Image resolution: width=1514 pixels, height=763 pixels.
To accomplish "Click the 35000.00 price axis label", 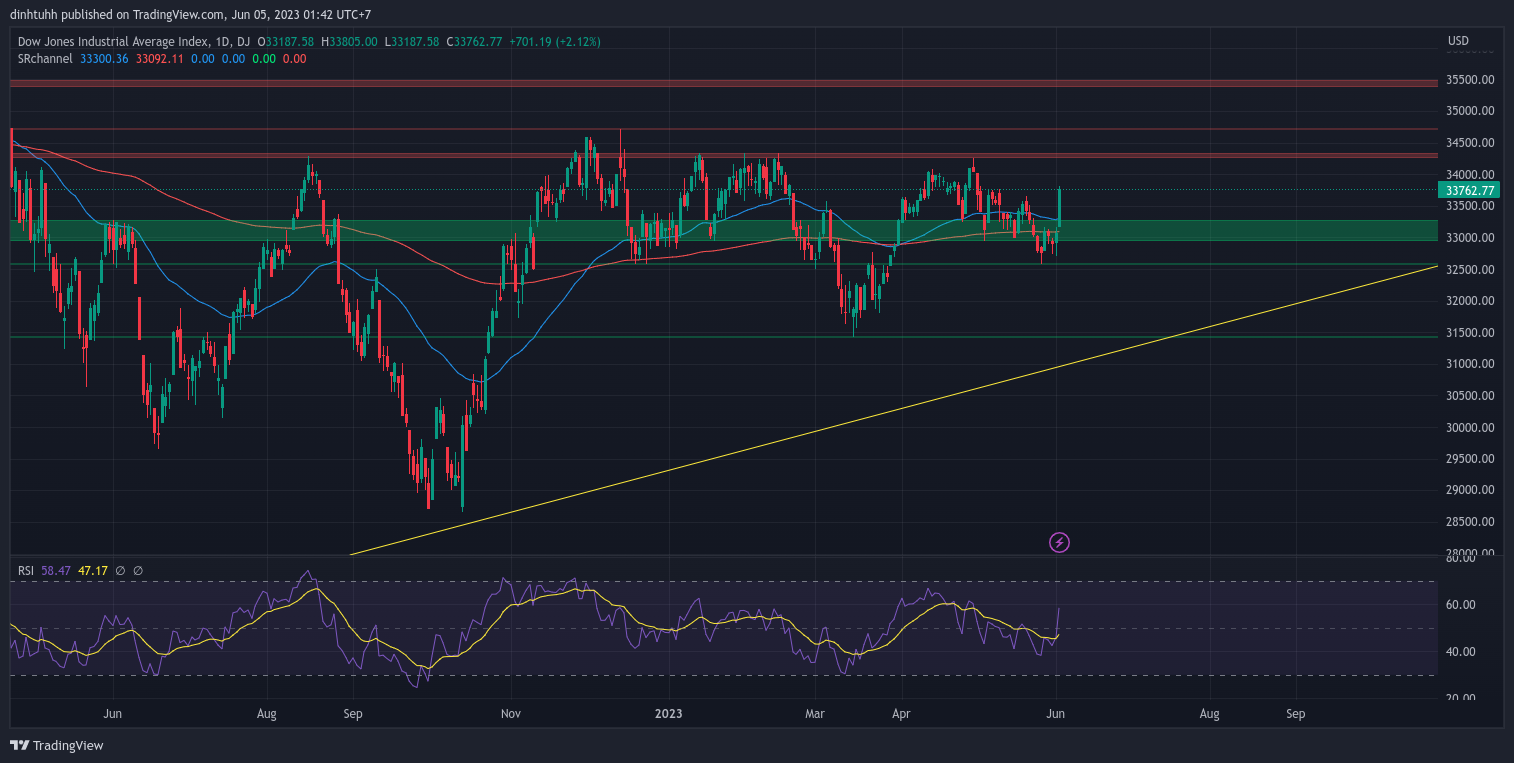I will click(x=1470, y=111).
